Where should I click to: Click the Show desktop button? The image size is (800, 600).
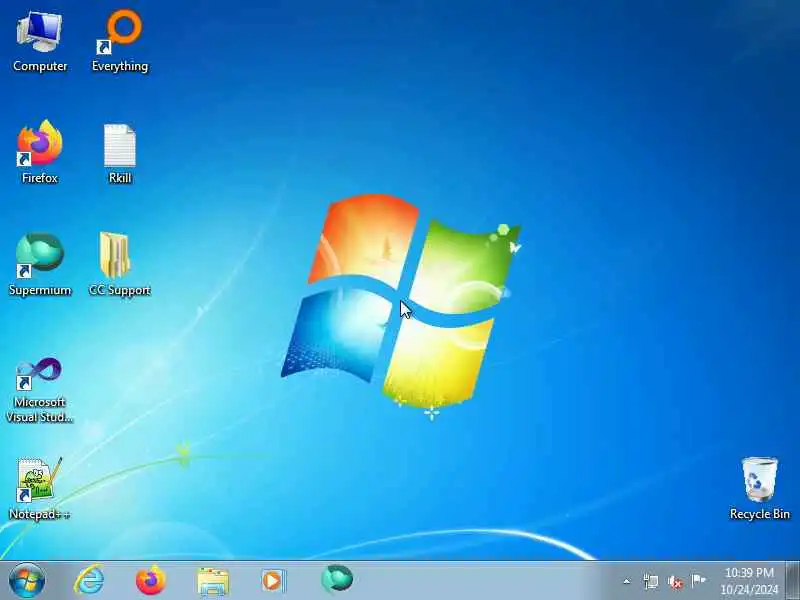pos(792,581)
